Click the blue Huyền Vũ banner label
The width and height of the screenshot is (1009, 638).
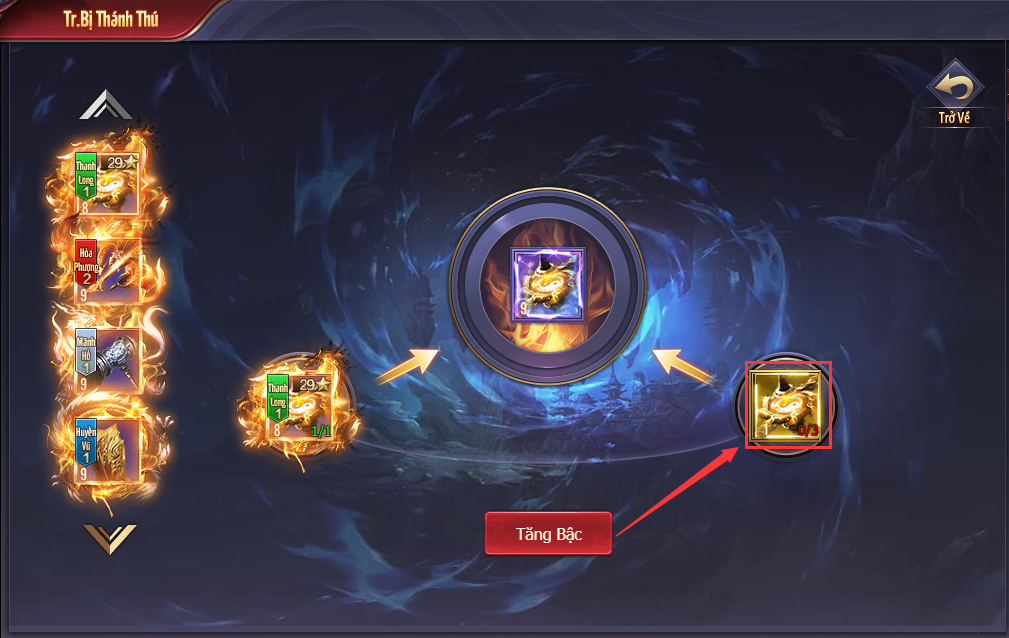click(86, 442)
